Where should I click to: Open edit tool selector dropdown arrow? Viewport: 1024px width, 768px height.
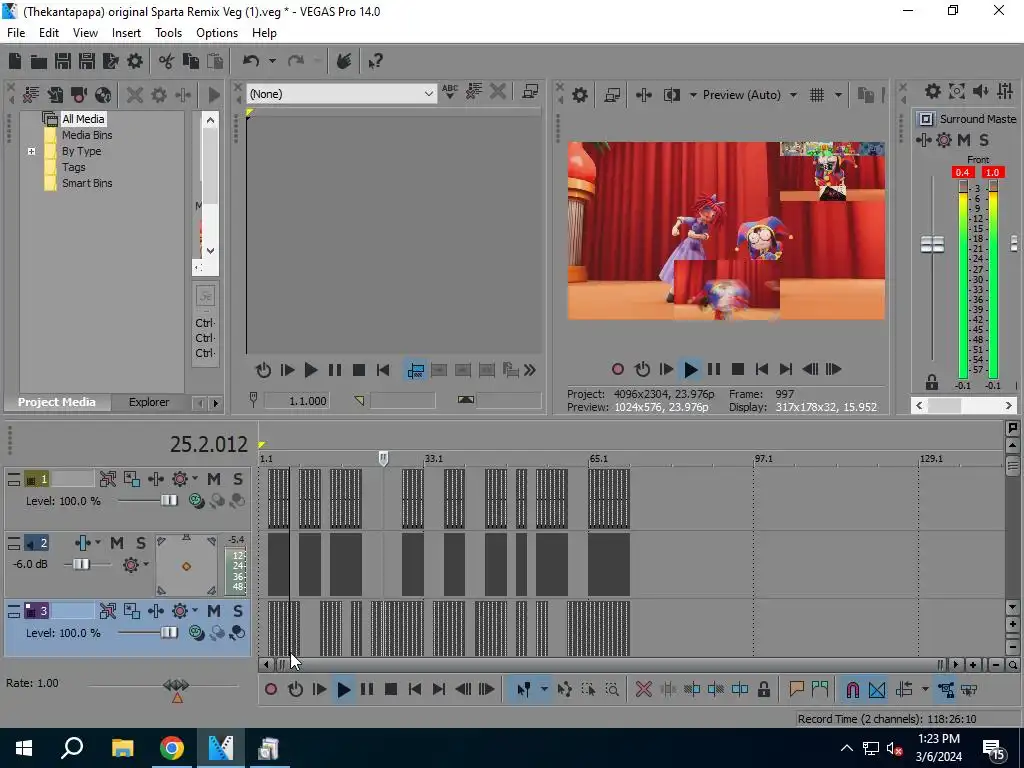click(543, 690)
